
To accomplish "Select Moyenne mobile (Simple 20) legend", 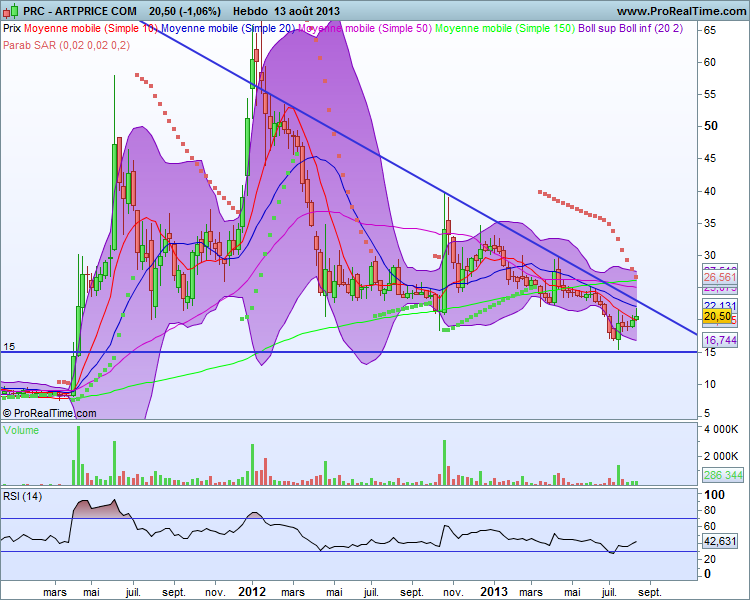I will pyautogui.click(x=228, y=28).
